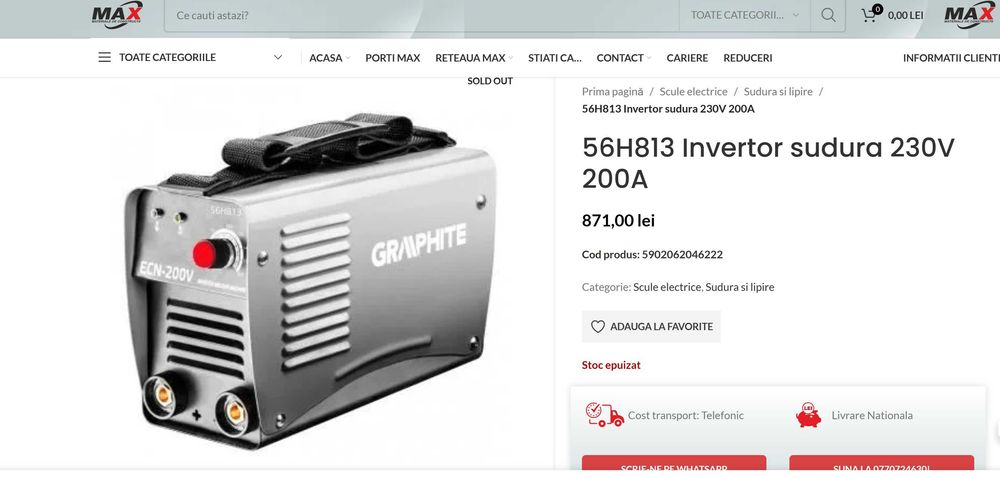Screen dimensions: 1000x478
Task: Click the heart favorite icon
Action: pyautogui.click(x=598, y=326)
